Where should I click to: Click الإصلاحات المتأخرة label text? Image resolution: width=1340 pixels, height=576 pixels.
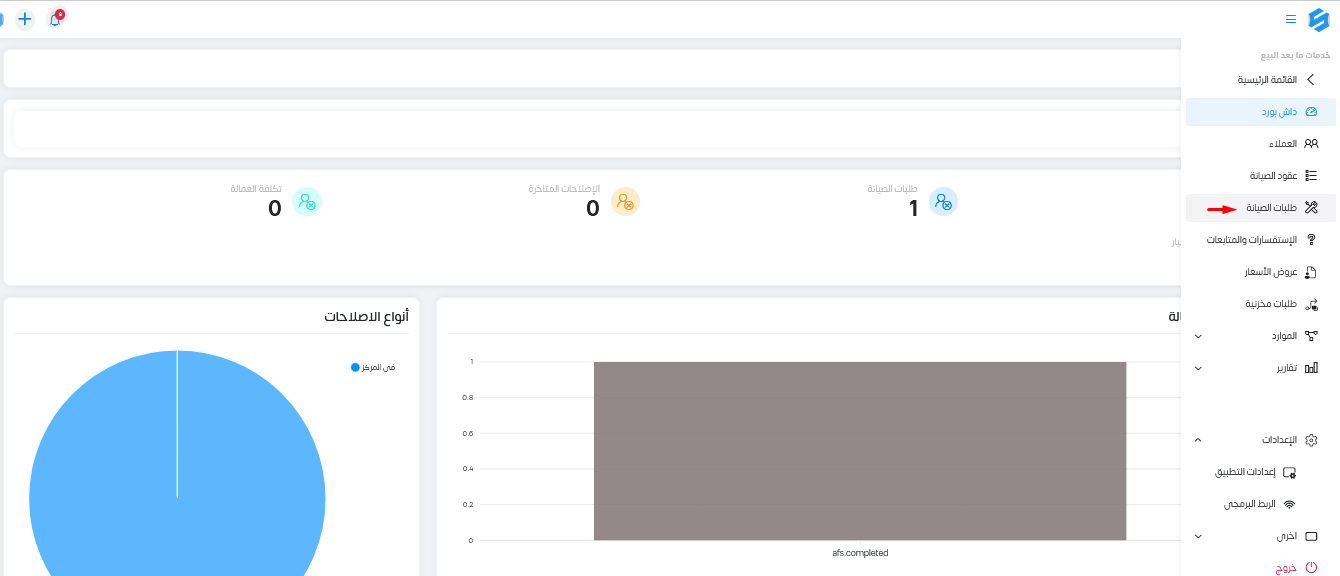(564, 189)
